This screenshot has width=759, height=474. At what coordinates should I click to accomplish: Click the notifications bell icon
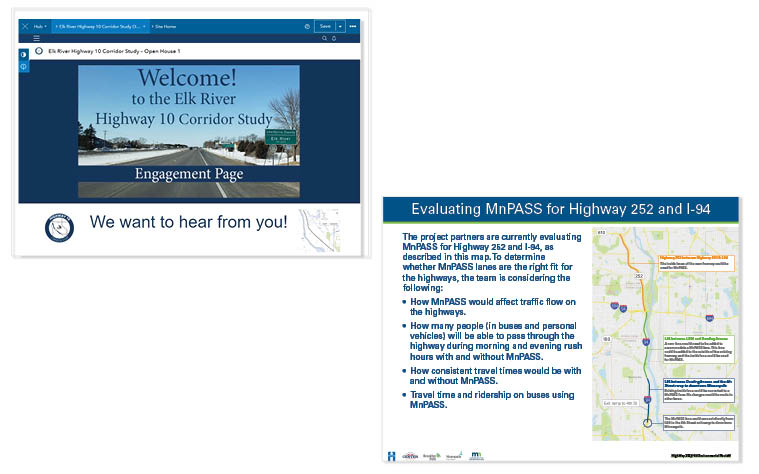[334, 38]
